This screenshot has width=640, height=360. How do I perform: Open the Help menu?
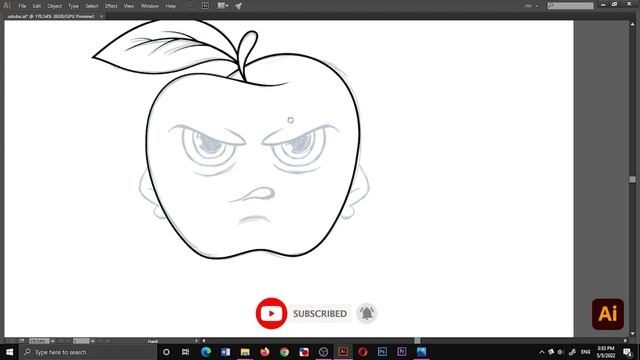[x=171, y=6]
